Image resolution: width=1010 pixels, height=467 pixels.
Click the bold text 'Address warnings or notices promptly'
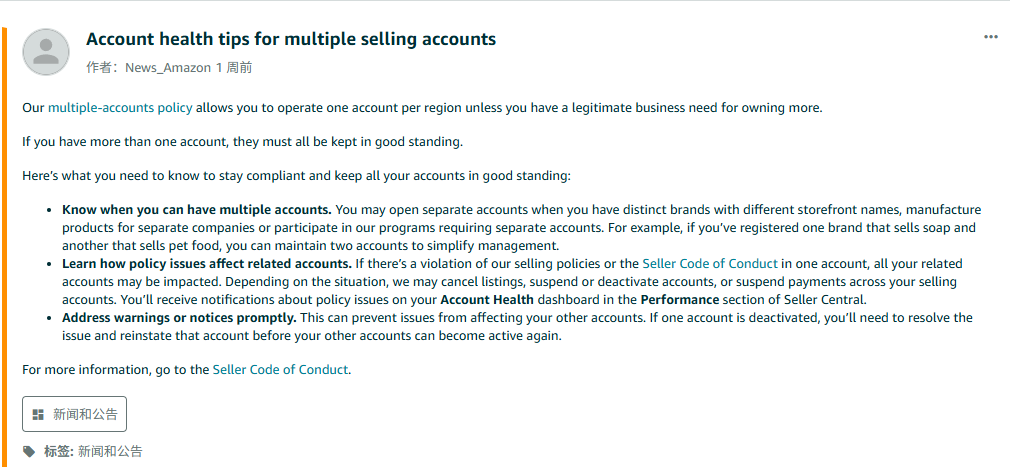click(x=179, y=318)
